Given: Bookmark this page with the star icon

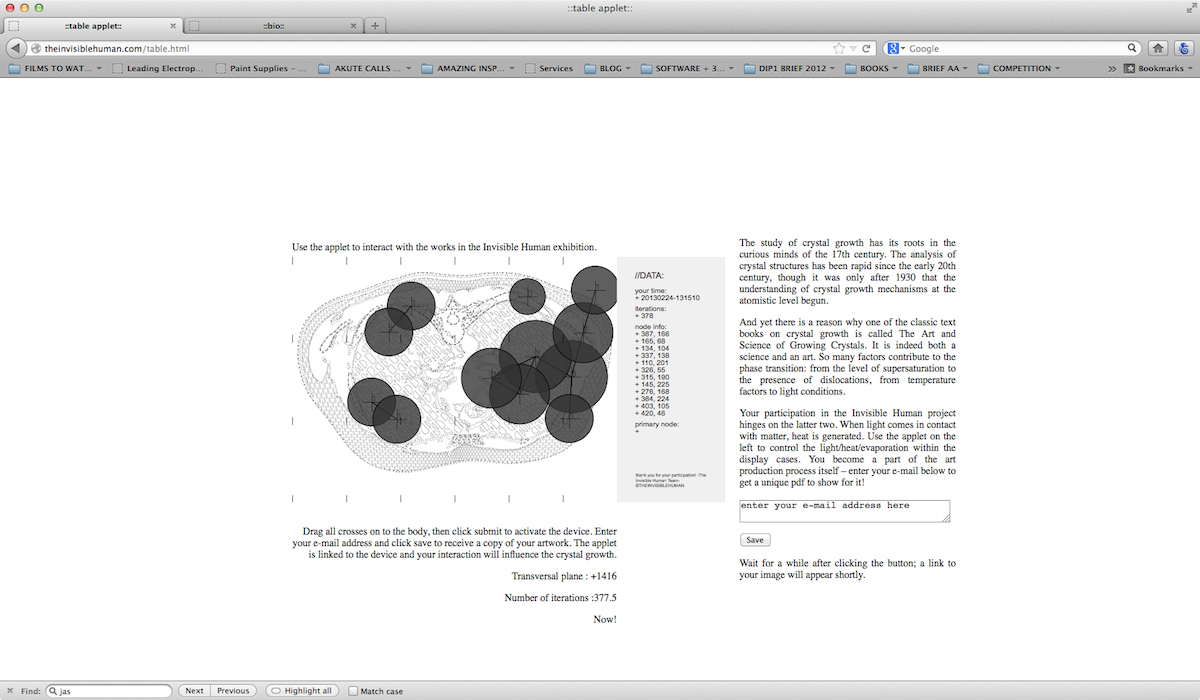Looking at the screenshot, I should click(838, 48).
